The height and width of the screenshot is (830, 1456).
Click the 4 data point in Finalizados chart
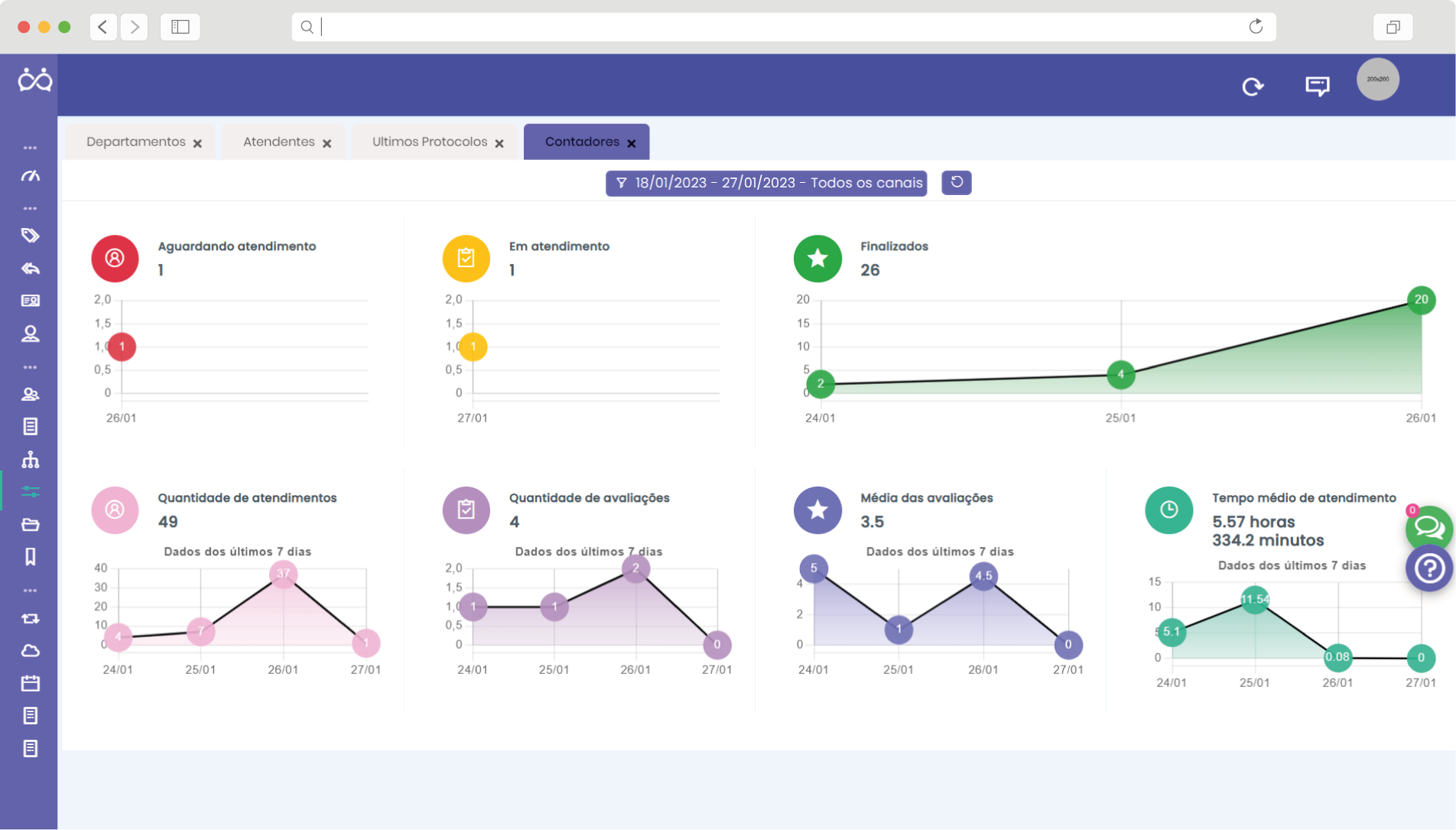tap(1120, 374)
